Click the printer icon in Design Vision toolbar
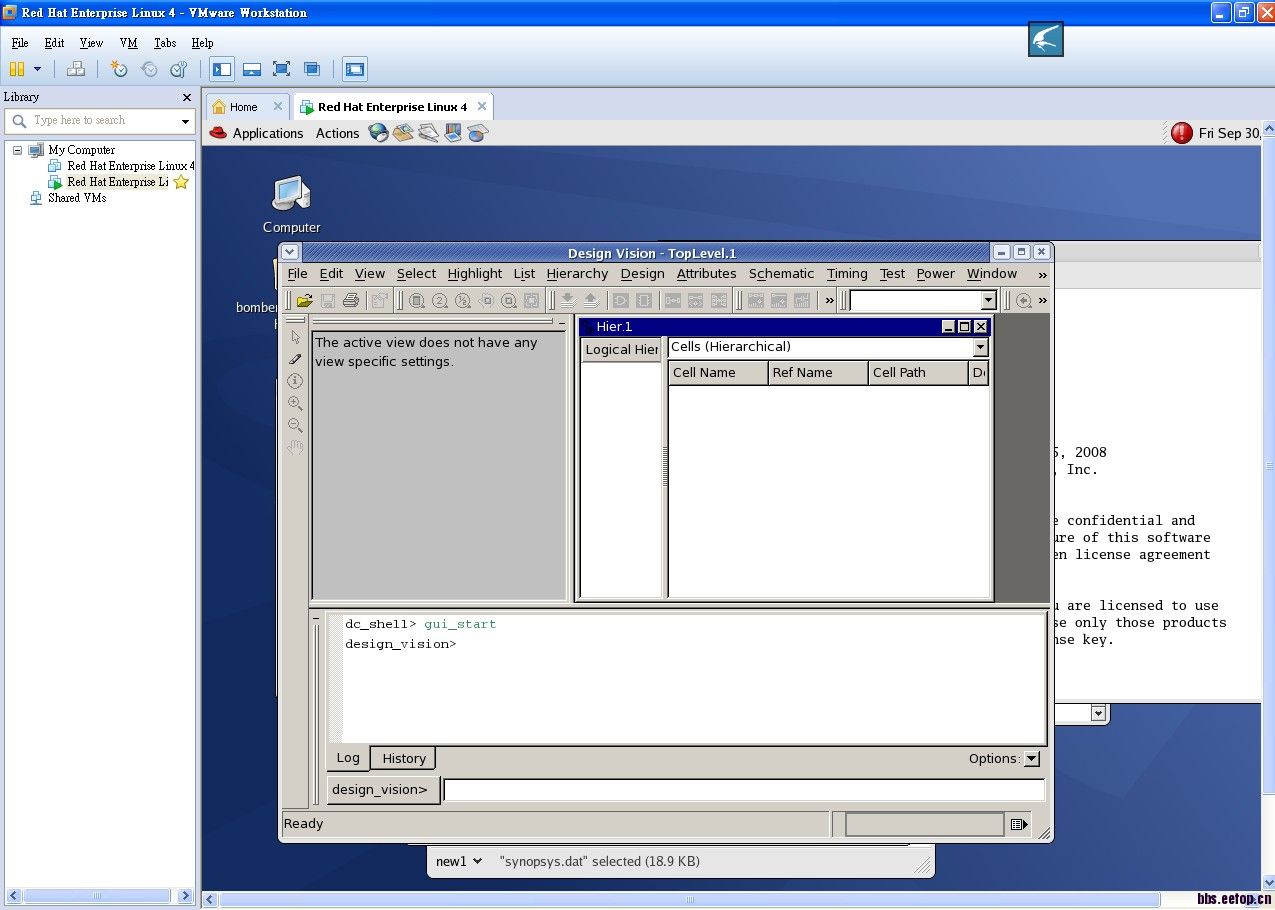1275x910 pixels. click(x=350, y=300)
